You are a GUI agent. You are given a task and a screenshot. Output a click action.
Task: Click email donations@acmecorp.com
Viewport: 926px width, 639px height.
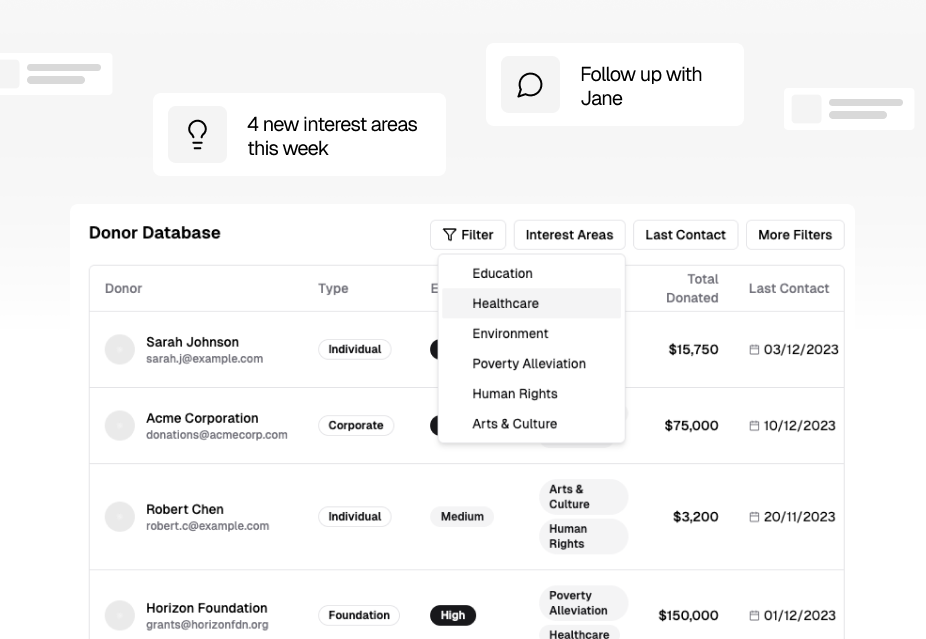click(x=217, y=435)
